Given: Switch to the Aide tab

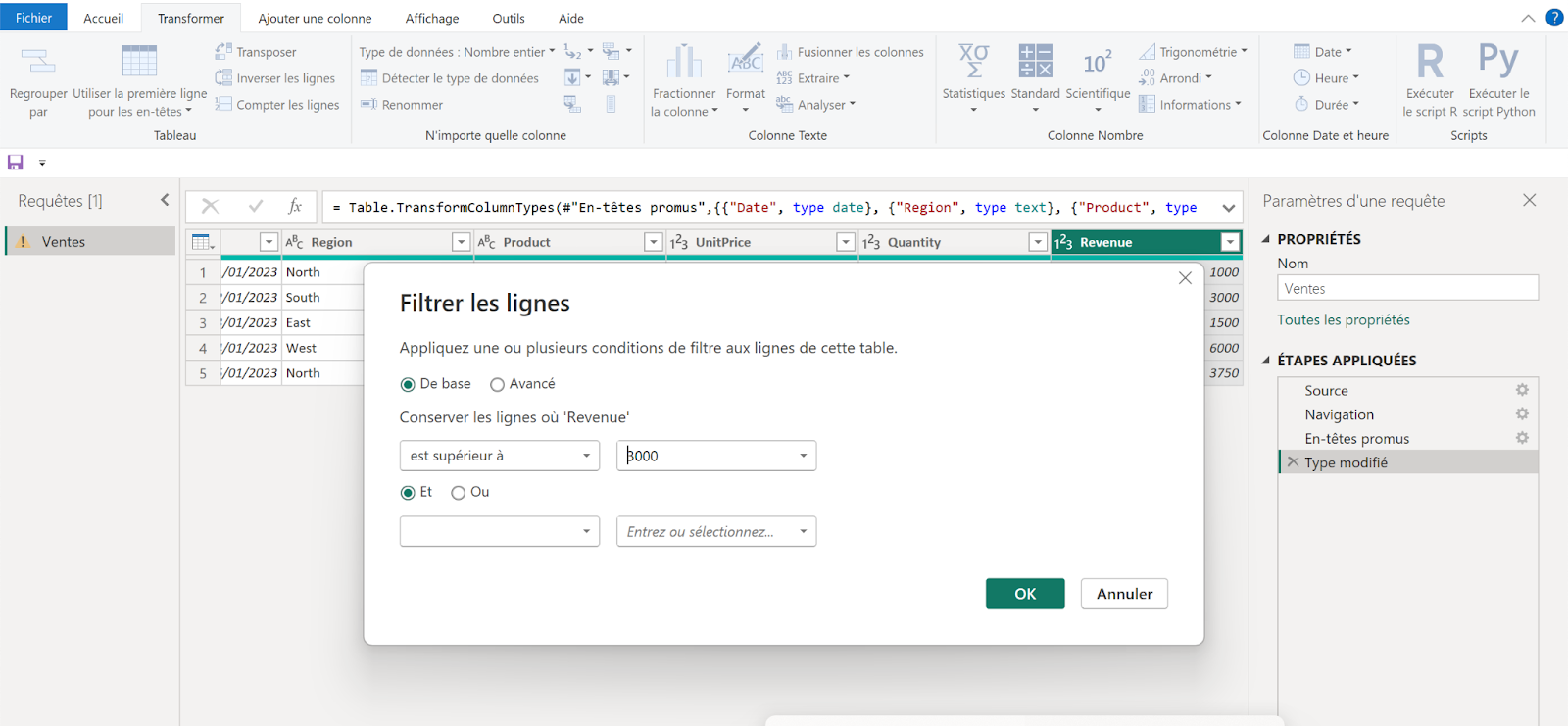Looking at the screenshot, I should [571, 18].
